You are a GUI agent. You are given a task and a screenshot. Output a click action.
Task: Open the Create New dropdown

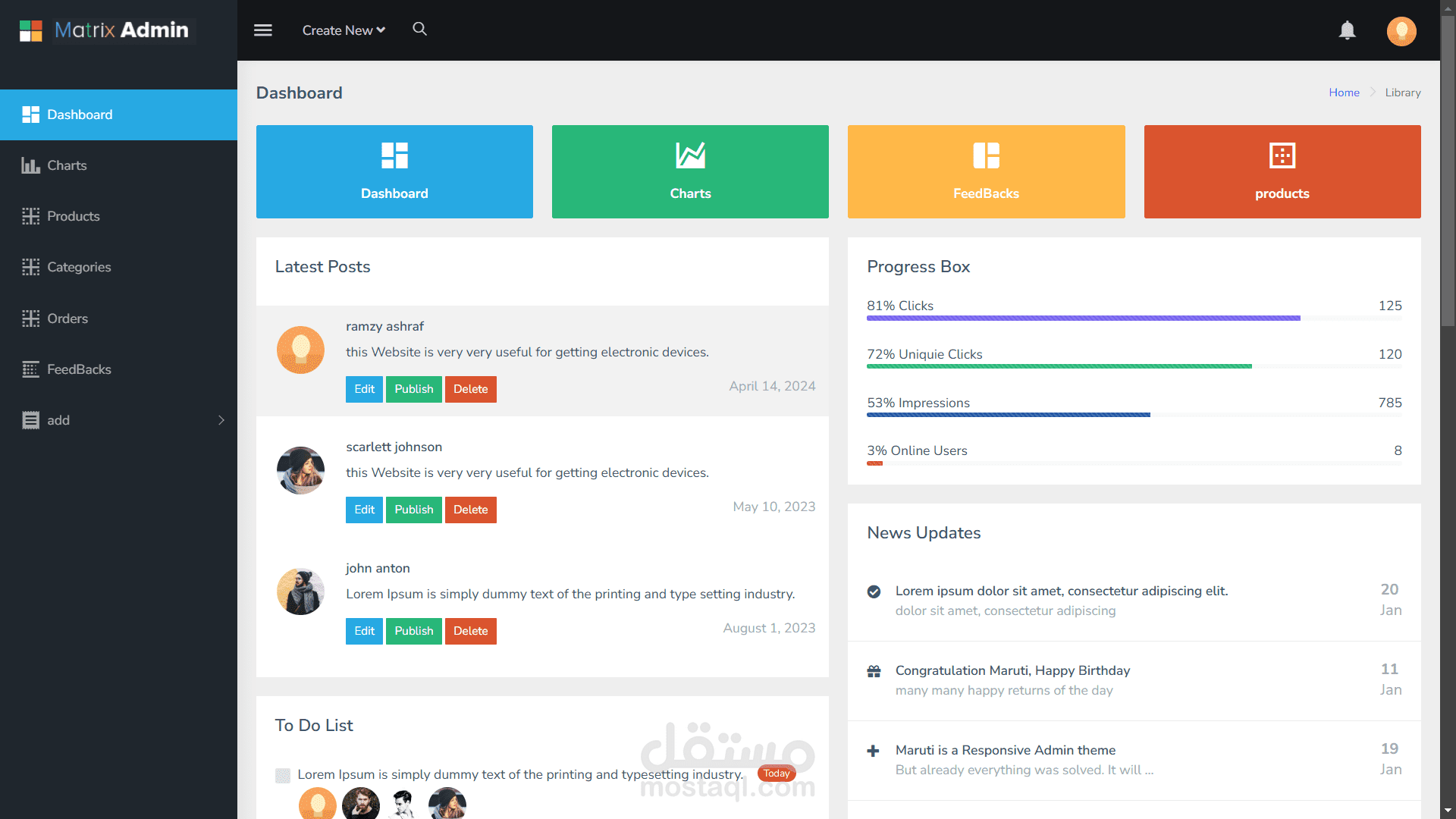pos(344,30)
